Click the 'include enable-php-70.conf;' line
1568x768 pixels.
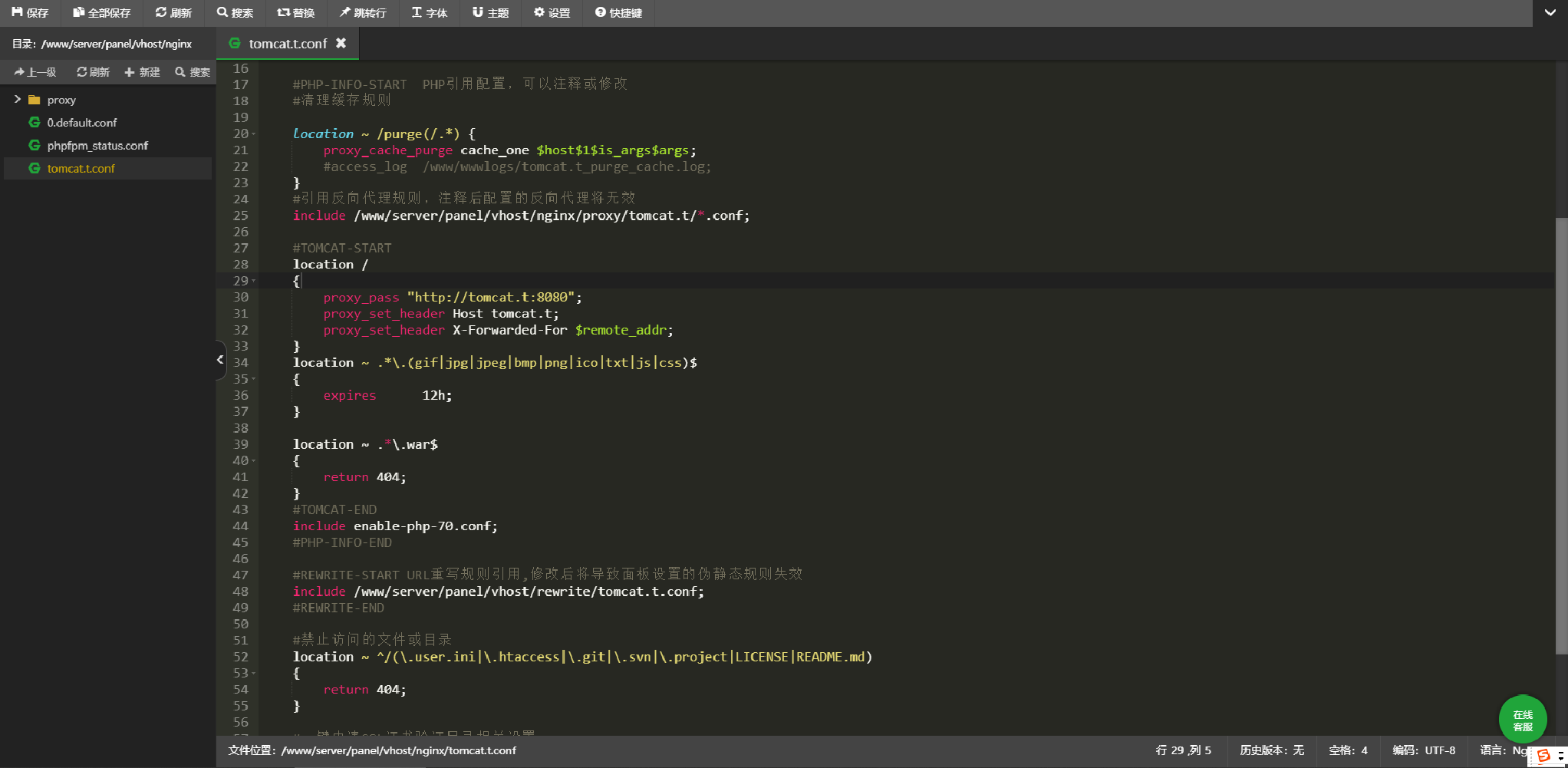(x=395, y=526)
